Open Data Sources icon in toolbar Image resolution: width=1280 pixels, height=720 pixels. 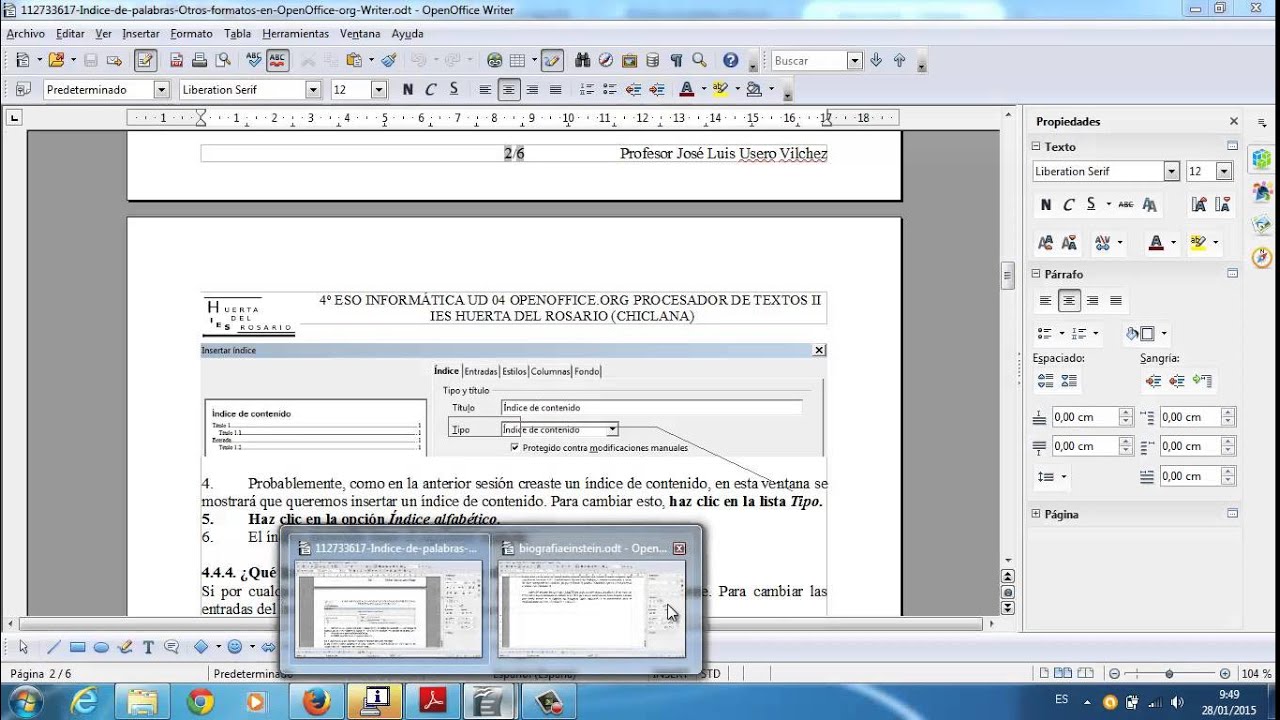pyautogui.click(x=653, y=60)
